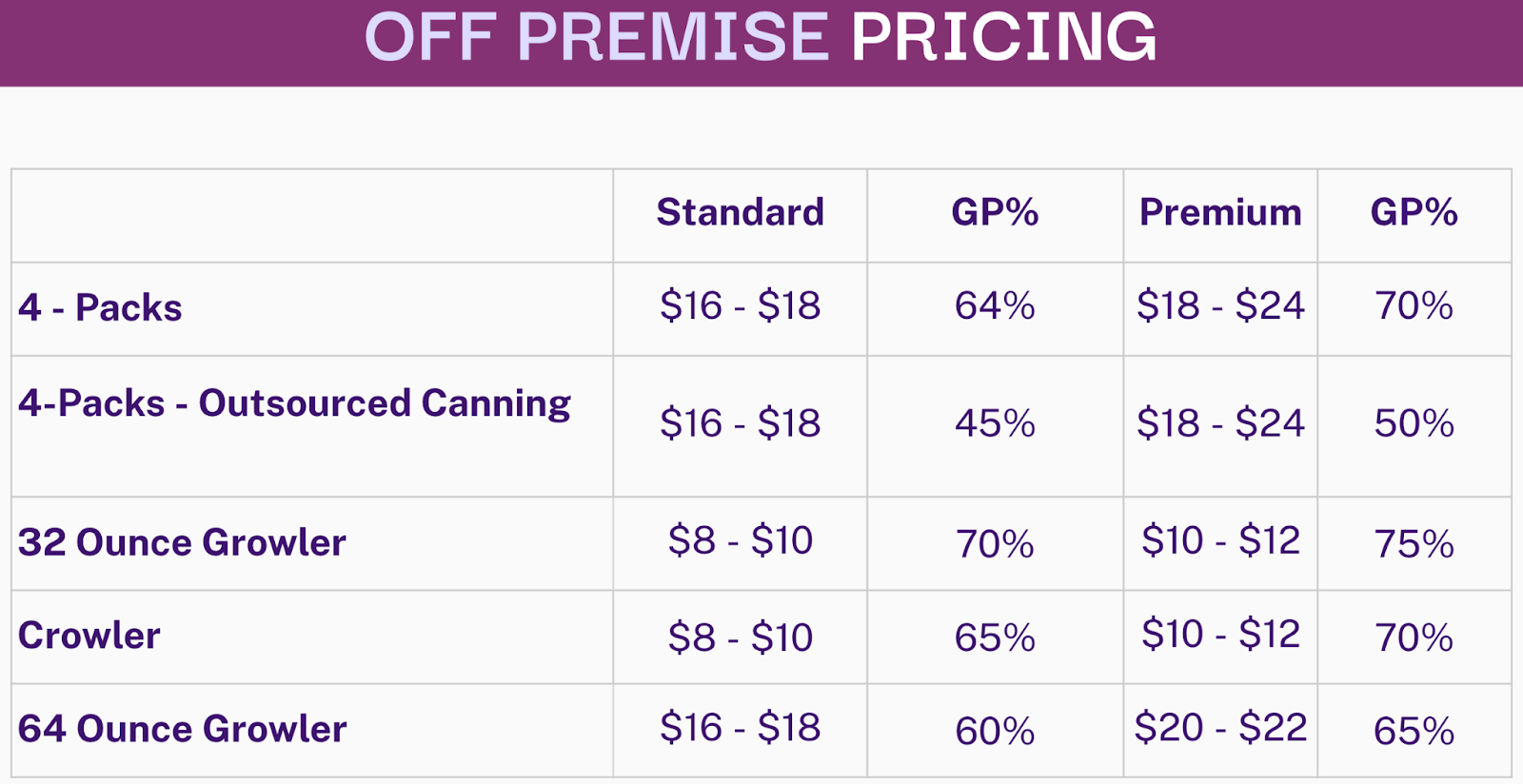Viewport: 1523px width, 784px height.
Task: Select the 4-Packs - Outsourced Canning label
Action: click(x=294, y=403)
